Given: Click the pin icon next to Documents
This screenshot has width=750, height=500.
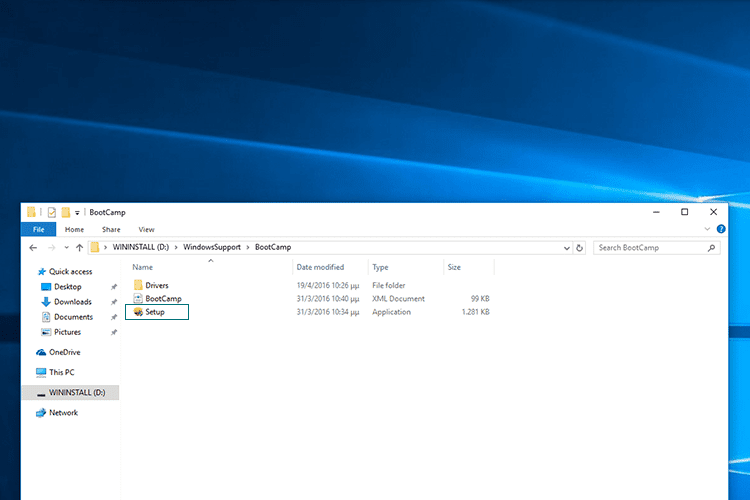Looking at the screenshot, I should click(x=114, y=317).
